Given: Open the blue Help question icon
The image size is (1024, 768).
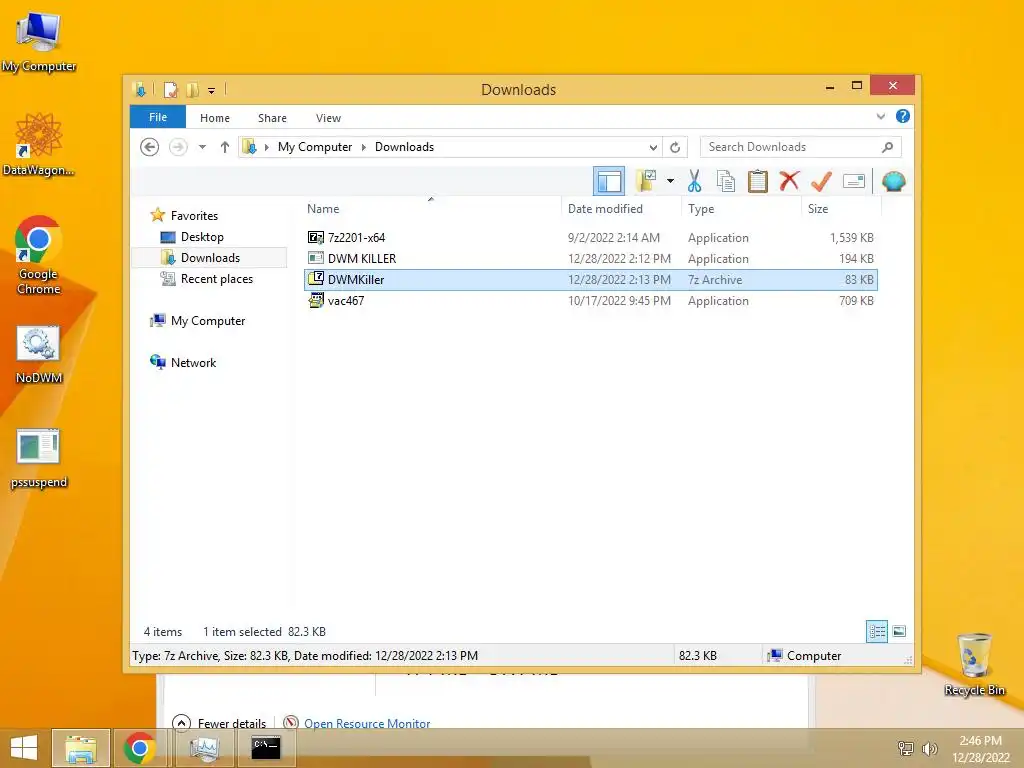Looking at the screenshot, I should click(903, 116).
